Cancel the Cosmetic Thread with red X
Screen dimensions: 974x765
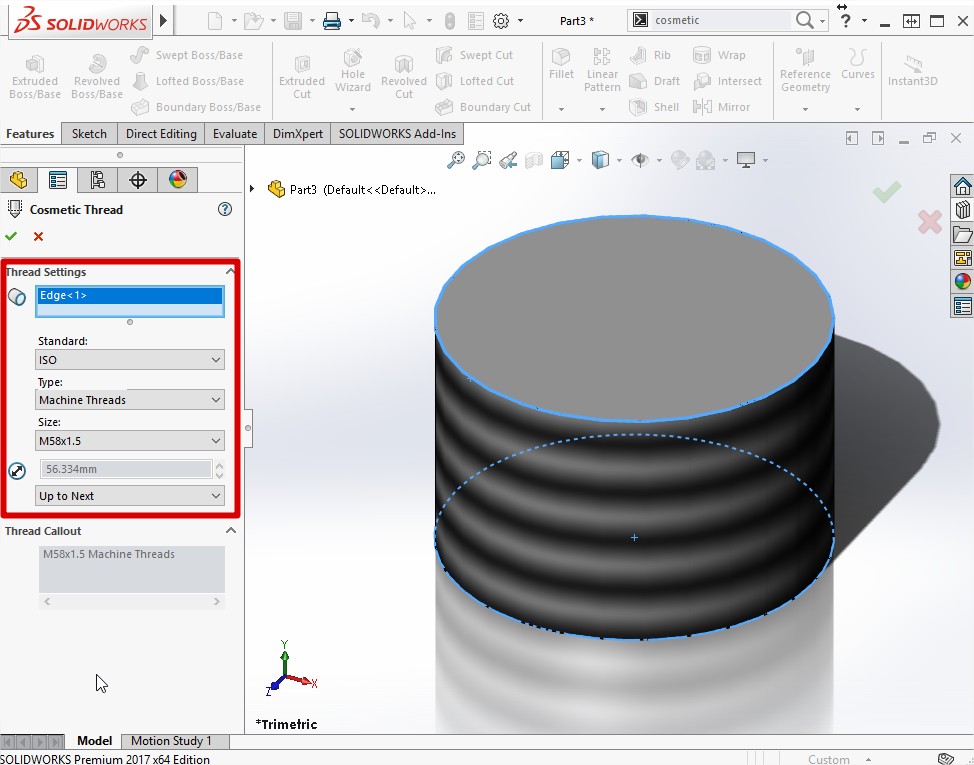coord(38,236)
